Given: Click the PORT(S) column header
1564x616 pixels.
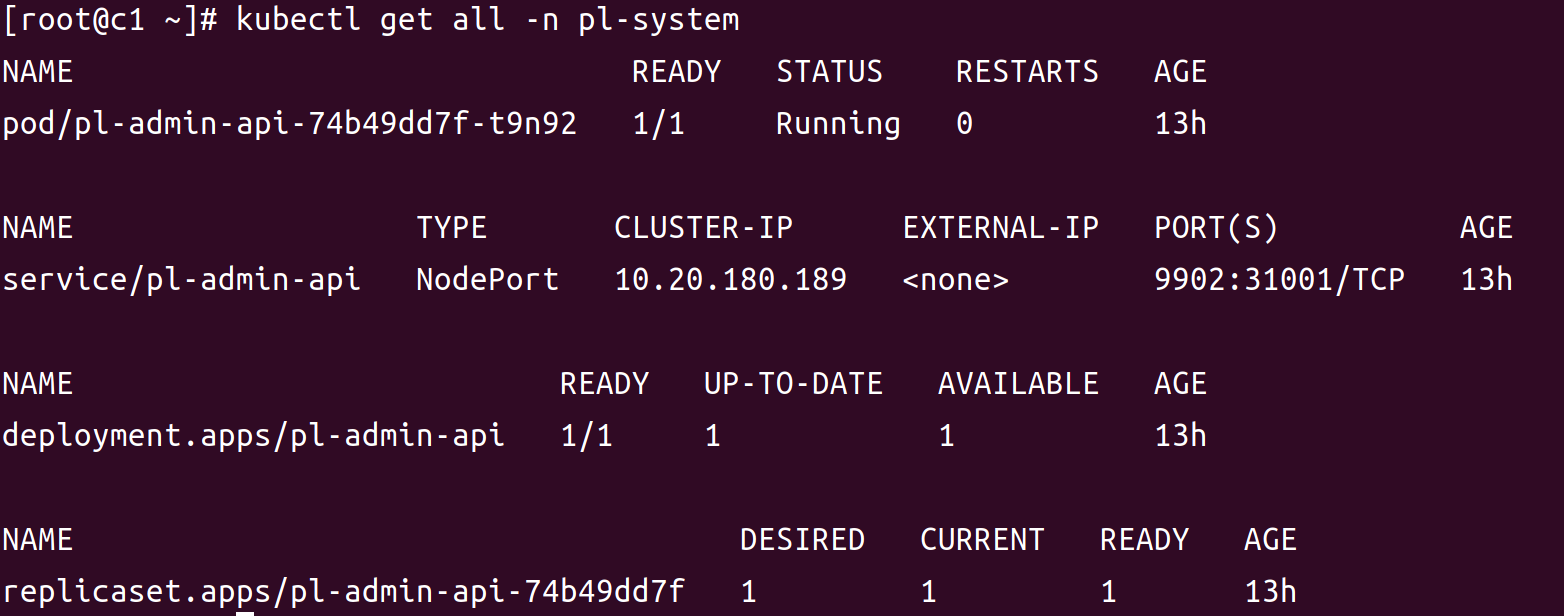Looking at the screenshot, I should pos(1216,228).
